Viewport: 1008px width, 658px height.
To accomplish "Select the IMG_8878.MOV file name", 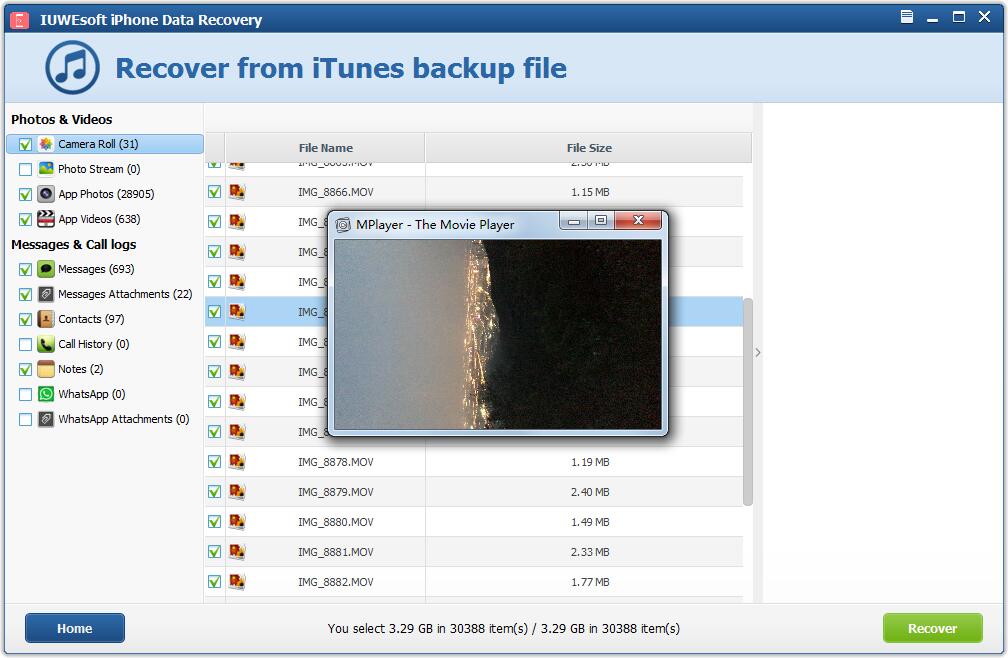I will [x=336, y=462].
